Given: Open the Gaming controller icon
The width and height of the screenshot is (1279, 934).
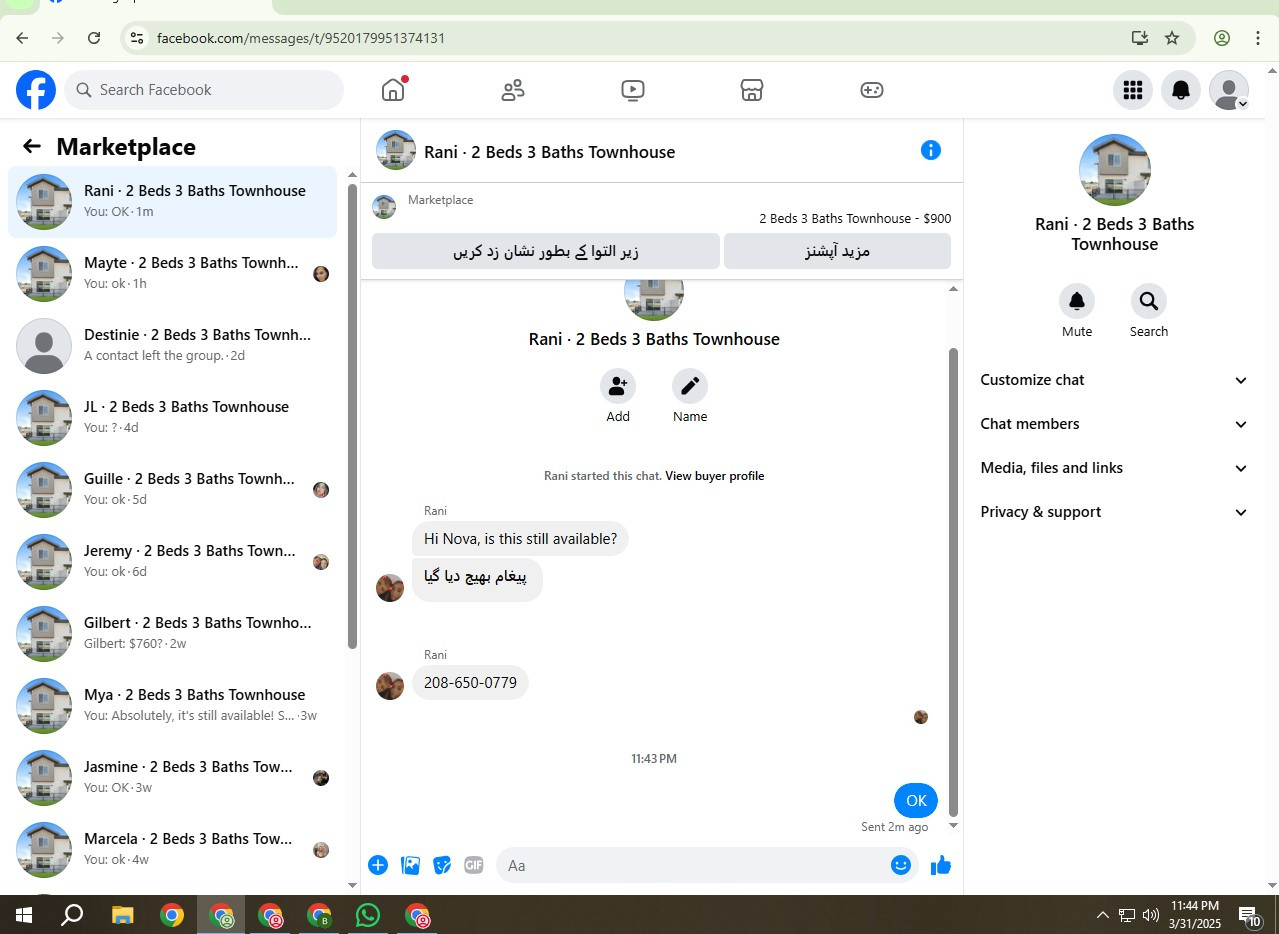Looking at the screenshot, I should (x=872, y=90).
